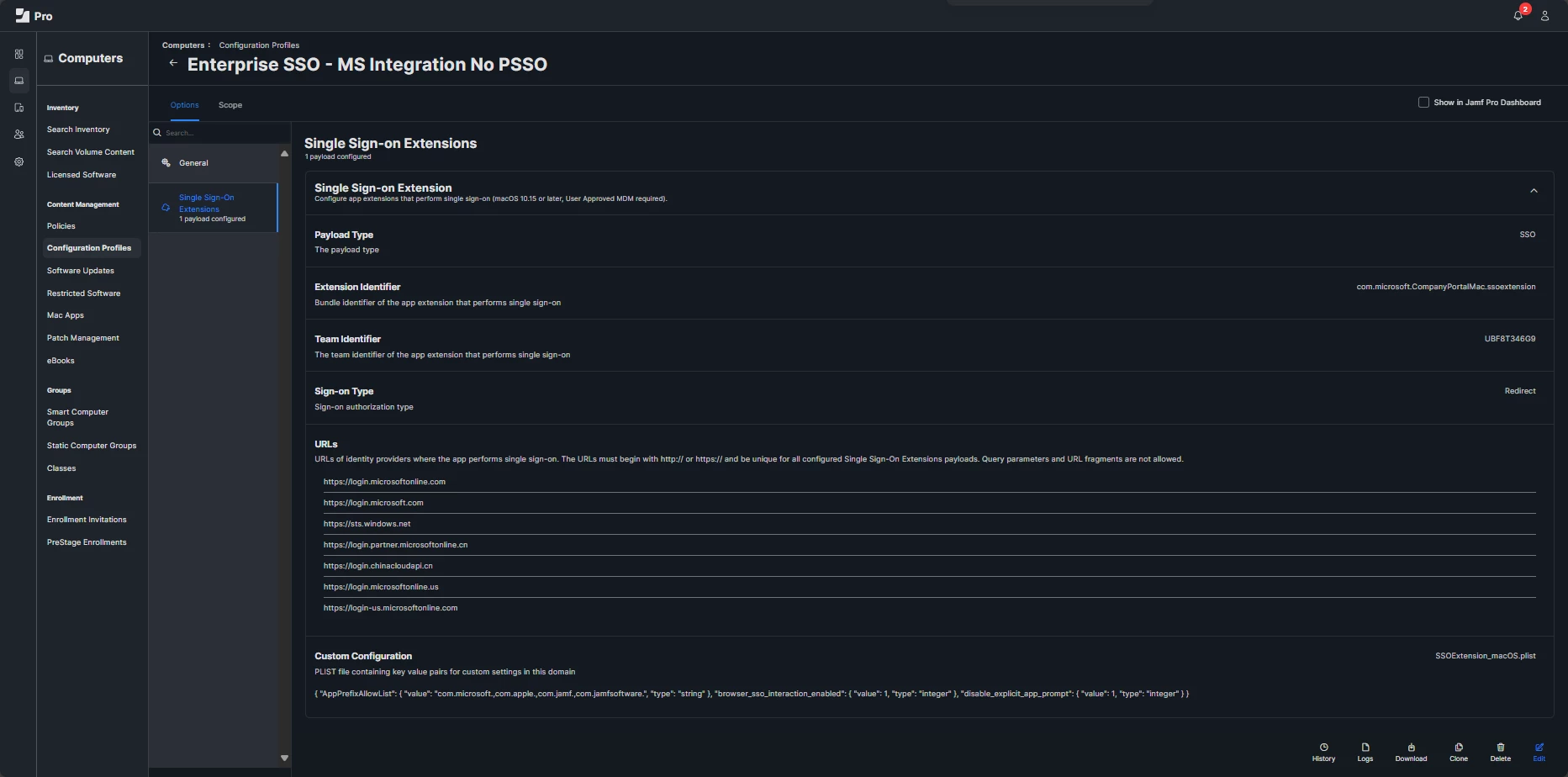Open the Dashboard icon in the left rail
The height and width of the screenshot is (777, 1568).
click(x=18, y=54)
